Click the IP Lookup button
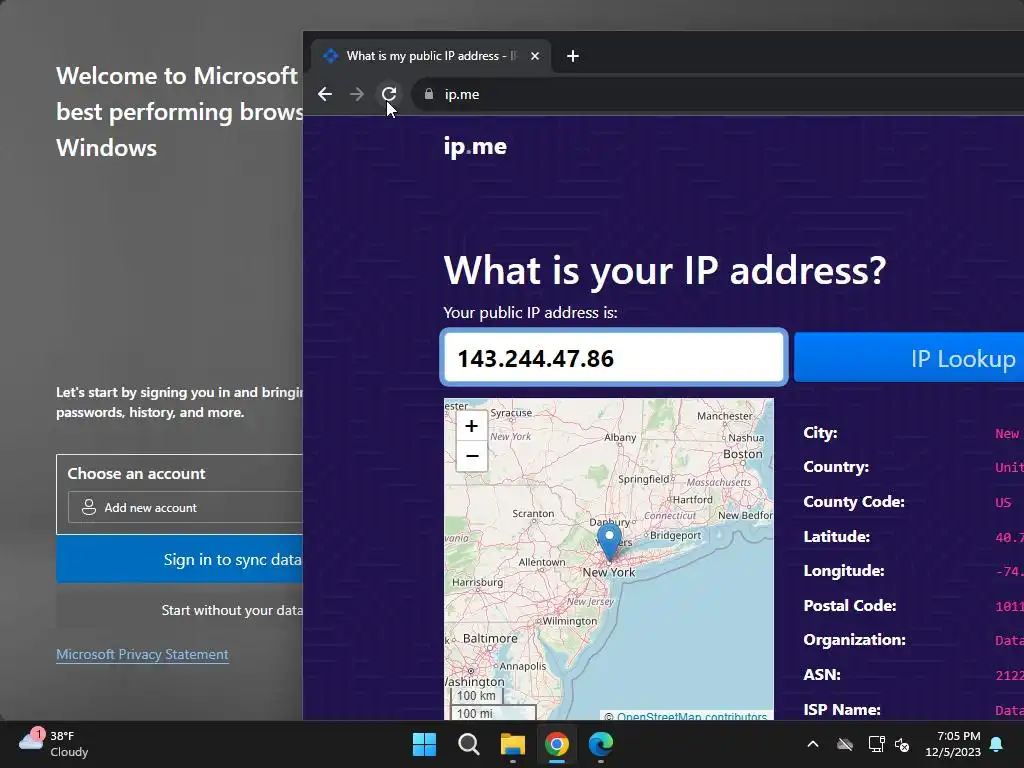The image size is (1024, 768). (x=909, y=357)
